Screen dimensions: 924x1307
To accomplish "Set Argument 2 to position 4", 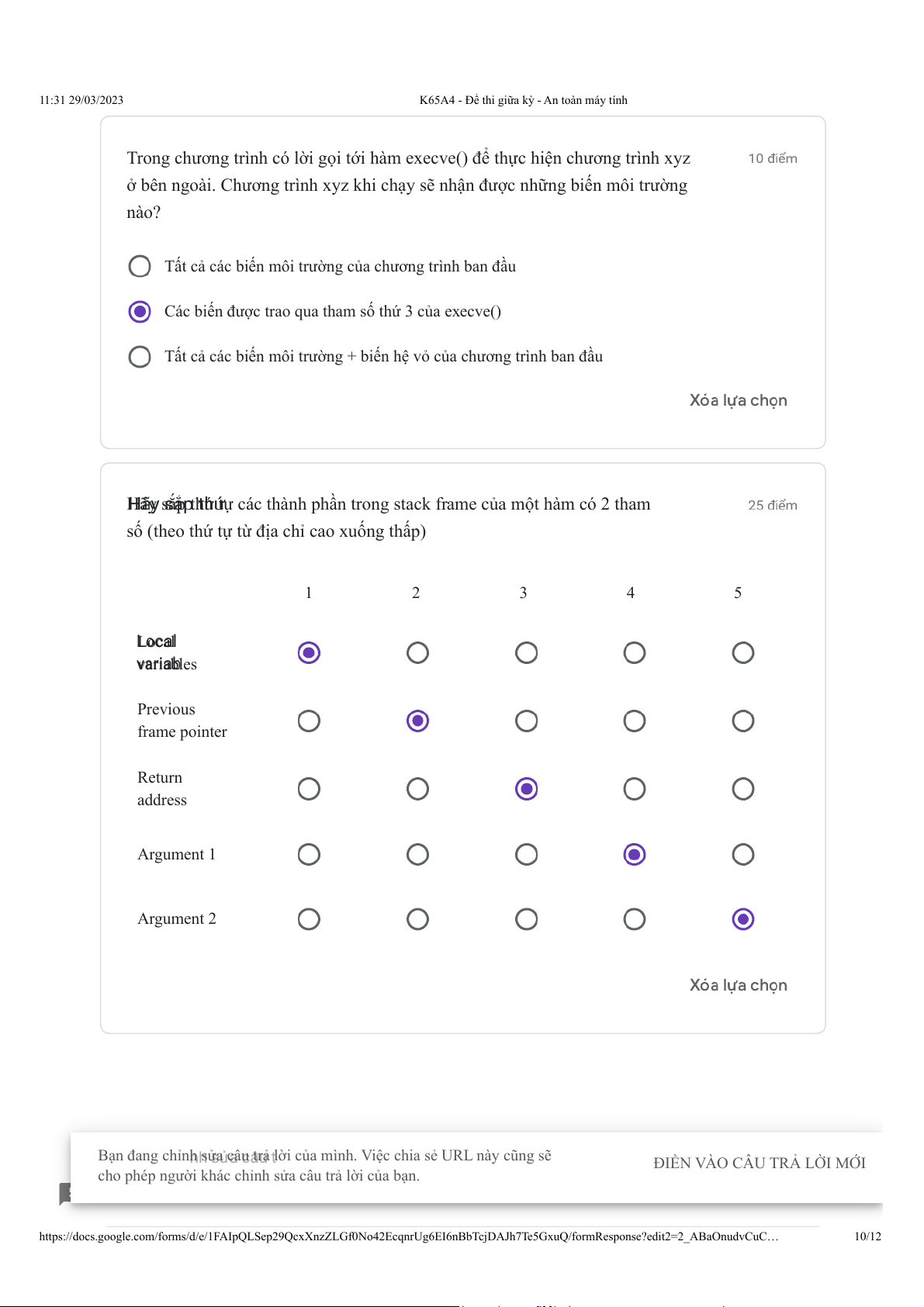I will pyautogui.click(x=634, y=919).
